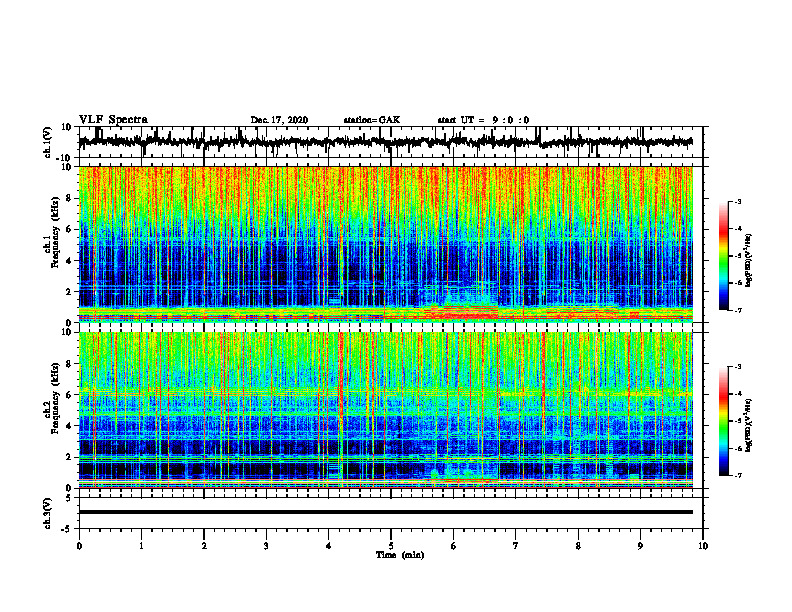Click the time axis tick label "4"
Screen dimensions: 792x612
(x=329, y=546)
